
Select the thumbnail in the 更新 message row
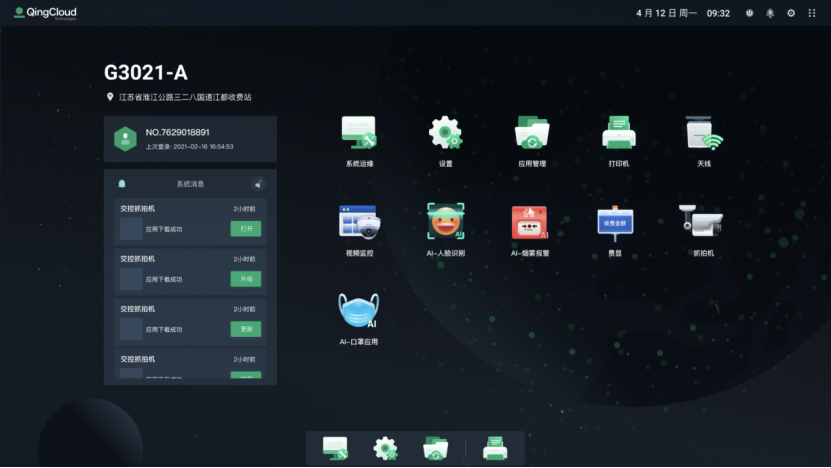click(x=131, y=329)
